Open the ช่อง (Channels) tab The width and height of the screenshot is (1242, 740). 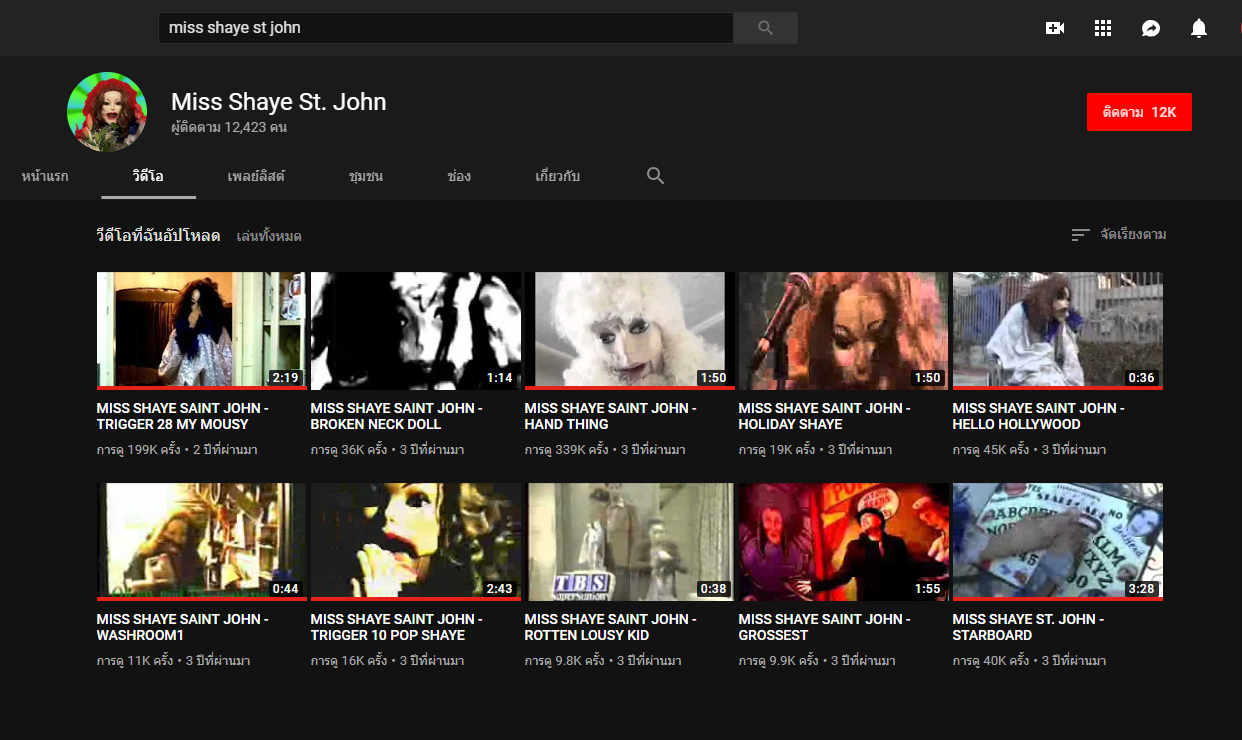459,176
